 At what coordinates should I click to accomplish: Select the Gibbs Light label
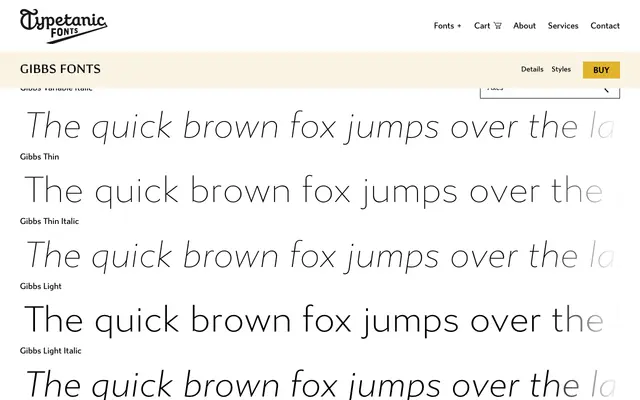(x=41, y=286)
